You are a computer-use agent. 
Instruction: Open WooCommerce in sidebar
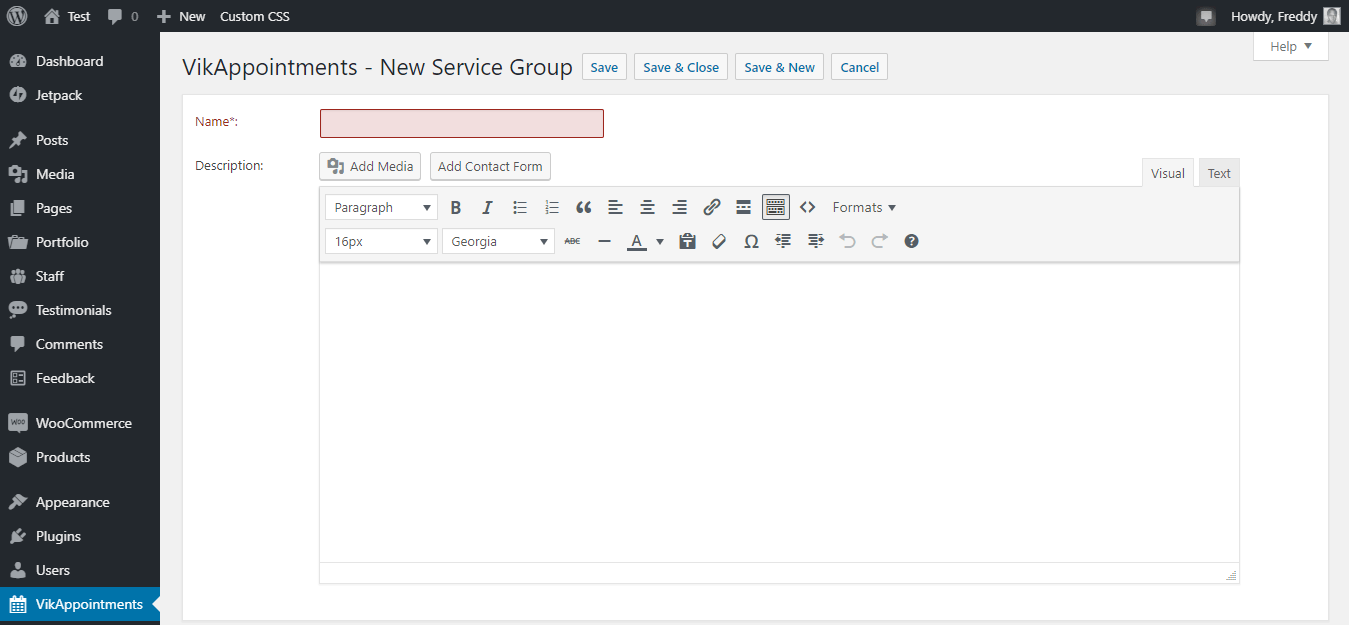click(x=80, y=423)
